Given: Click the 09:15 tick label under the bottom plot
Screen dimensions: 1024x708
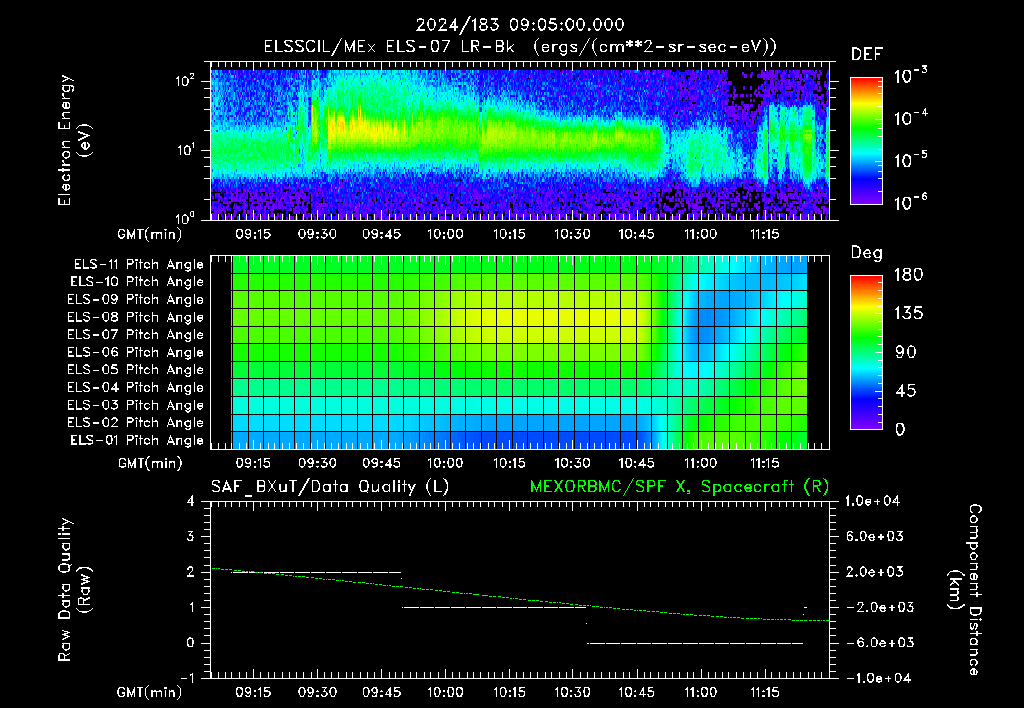Looking at the screenshot, I should [253, 692].
